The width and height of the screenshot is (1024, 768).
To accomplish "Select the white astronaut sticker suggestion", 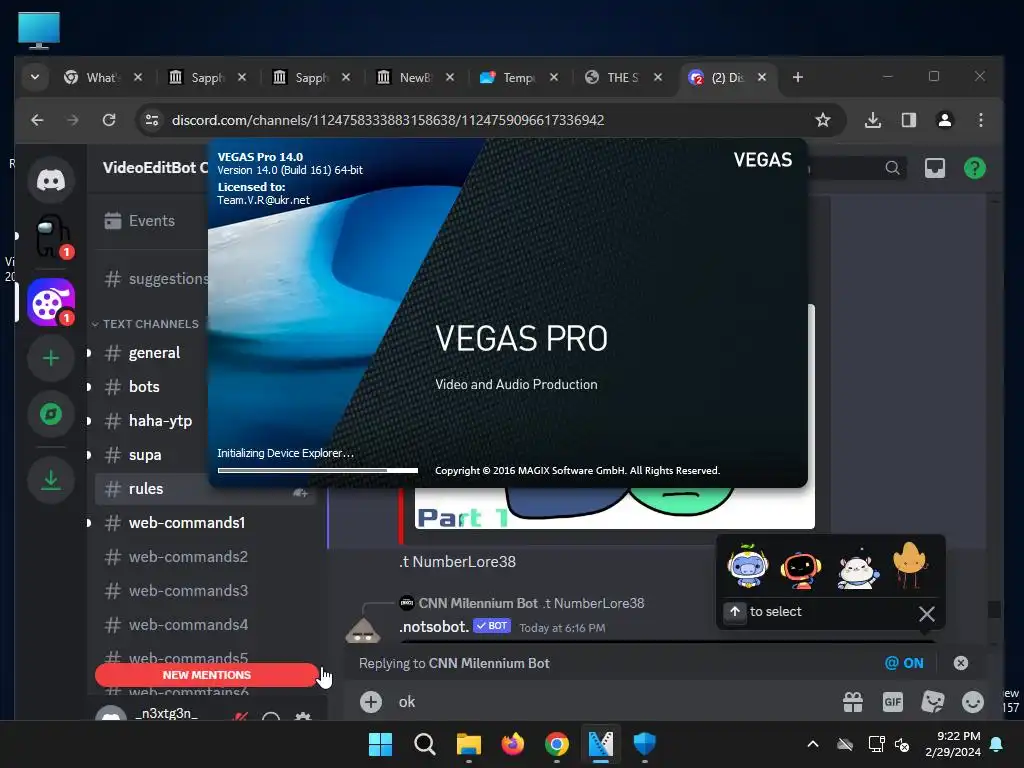I will pyautogui.click(x=857, y=568).
